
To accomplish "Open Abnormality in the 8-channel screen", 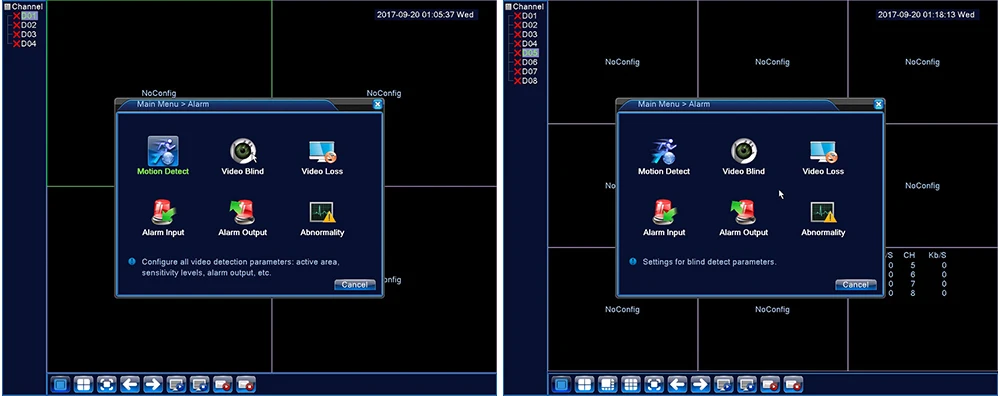I will (823, 218).
